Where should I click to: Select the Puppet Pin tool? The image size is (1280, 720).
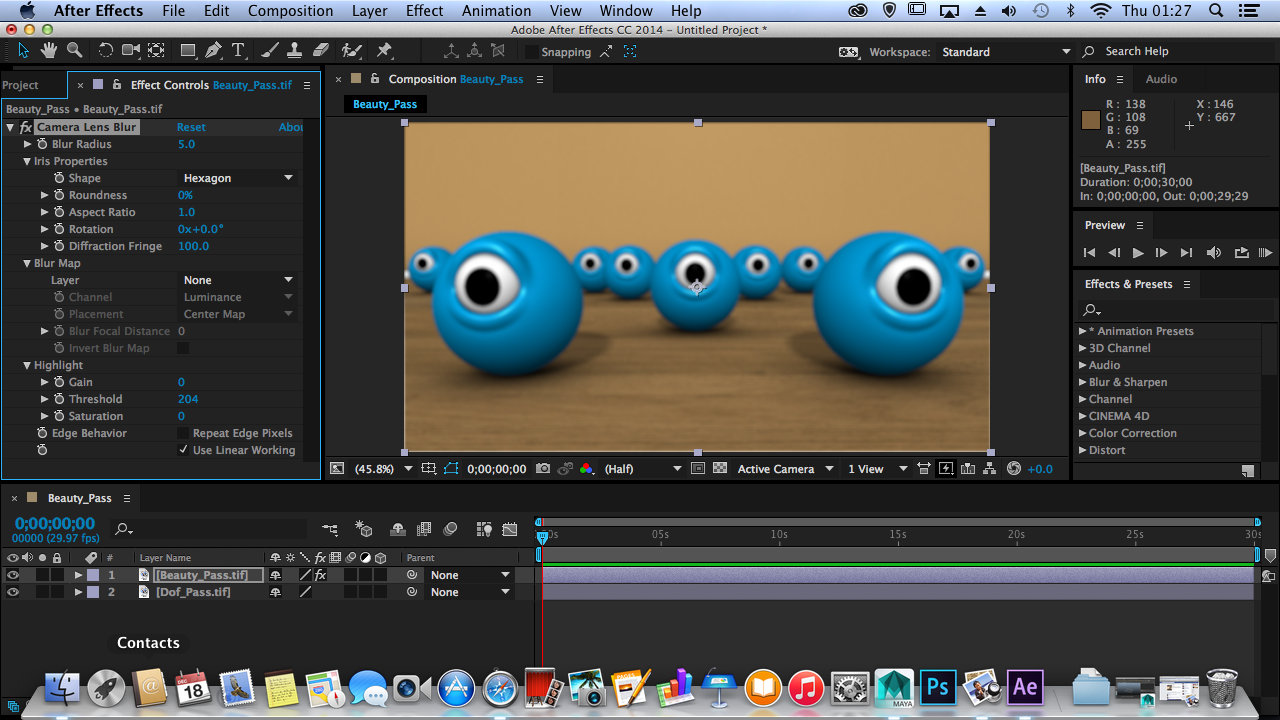[x=384, y=50]
